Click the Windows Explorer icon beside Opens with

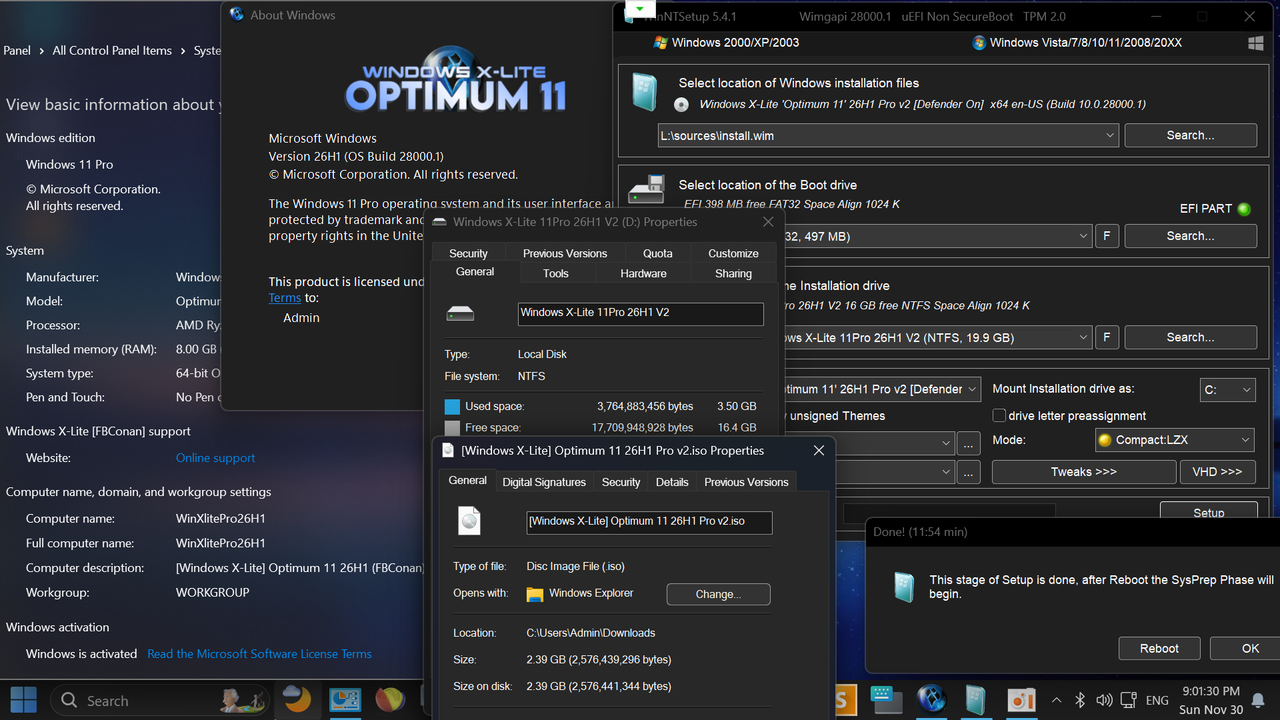(534, 593)
